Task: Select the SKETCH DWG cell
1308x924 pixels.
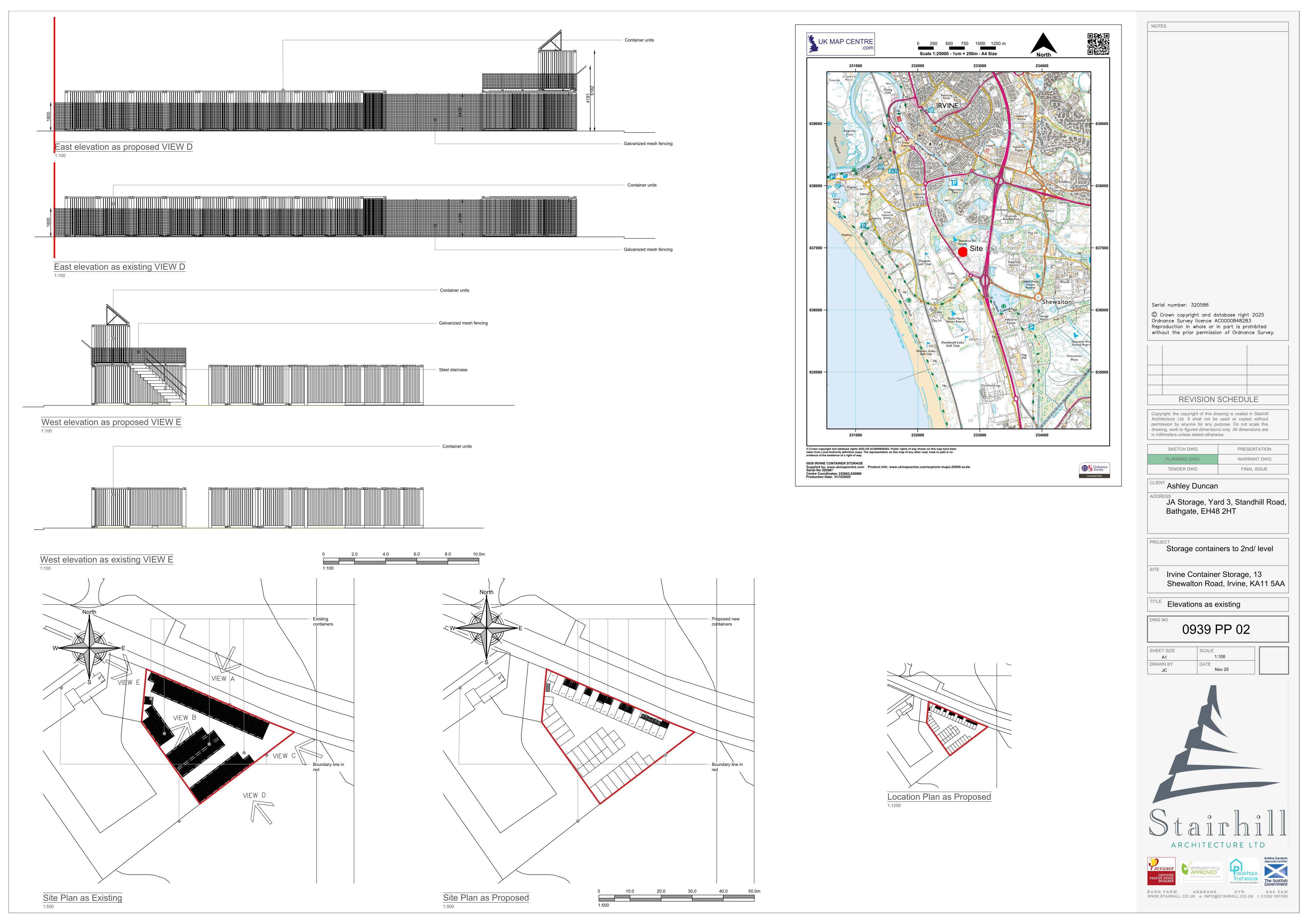Action: [1182, 449]
